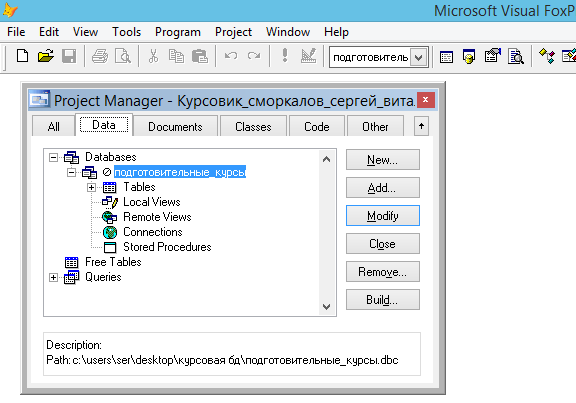Close the Project Manager window
Image resolution: width=576 pixels, height=403 pixels.
425,100
